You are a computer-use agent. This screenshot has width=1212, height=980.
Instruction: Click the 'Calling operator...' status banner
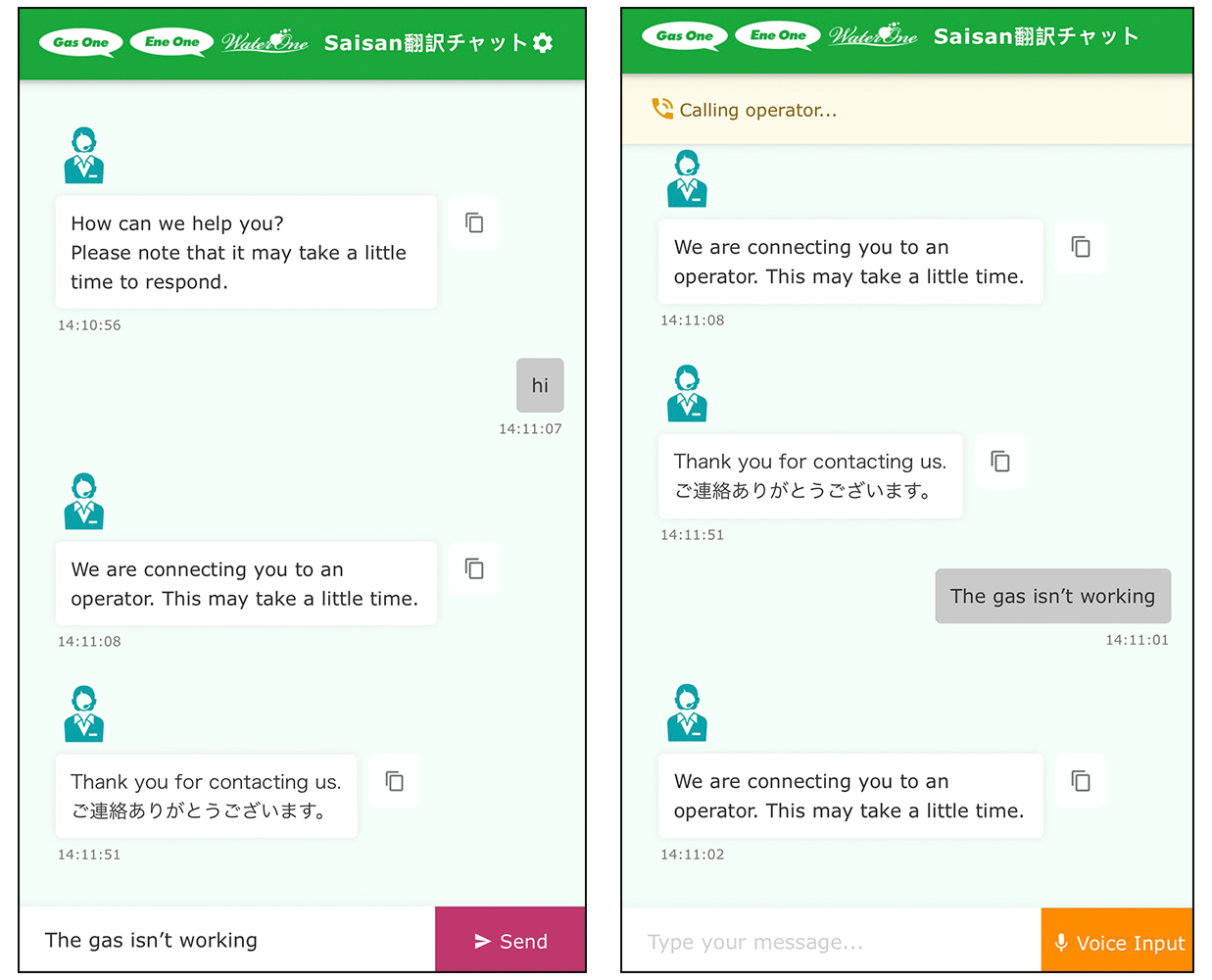(906, 110)
